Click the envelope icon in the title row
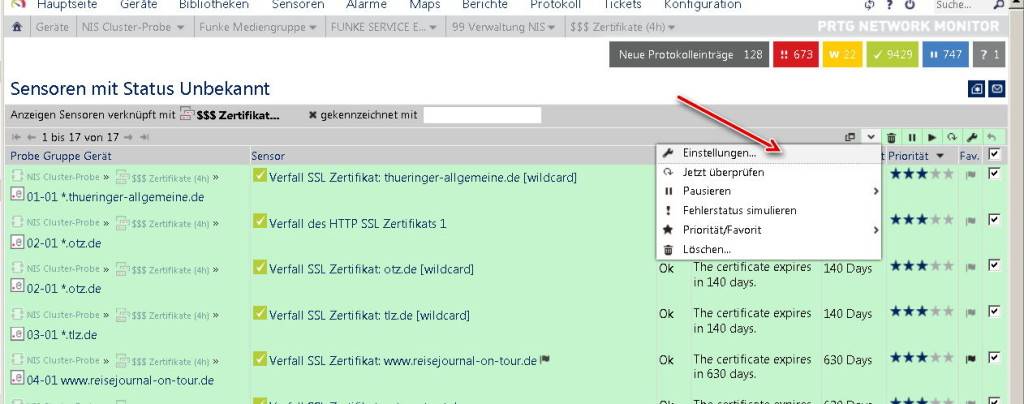Image resolution: width=1024 pixels, height=404 pixels. pos(997,89)
